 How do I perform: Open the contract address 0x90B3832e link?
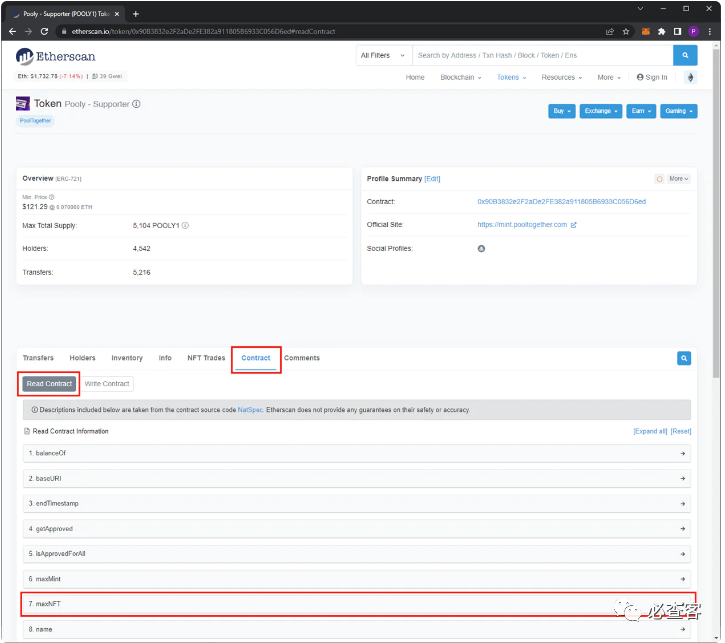pos(561,202)
